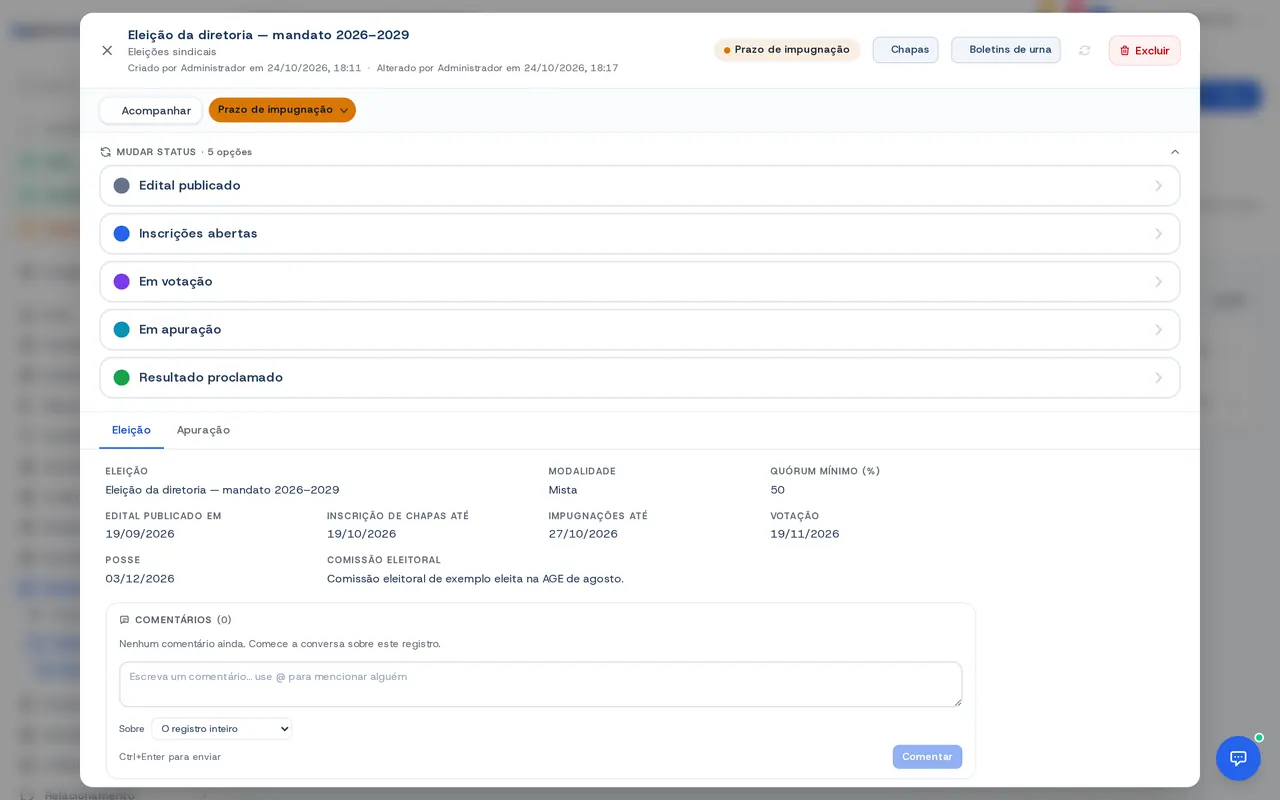This screenshot has width=1280, height=800.
Task: Change status to Edital publicado
Action: (x=640, y=186)
